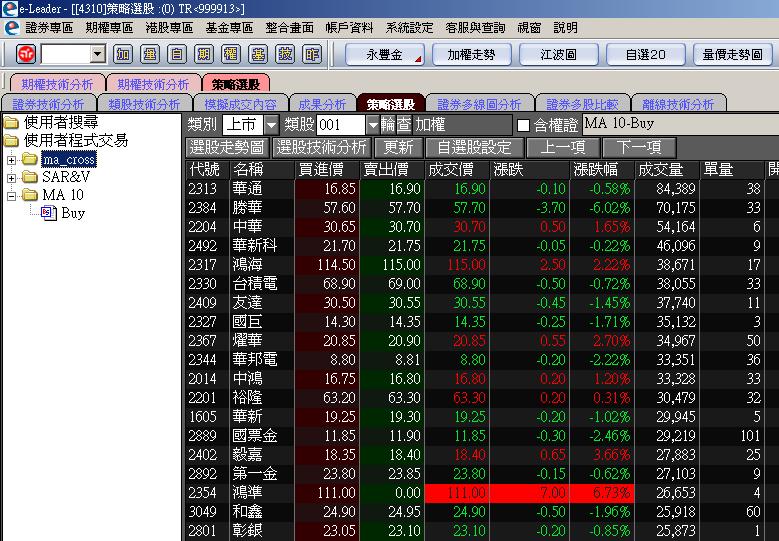The width and height of the screenshot is (779, 541).
Task: Click the 更新 refresh button
Action: [398, 148]
